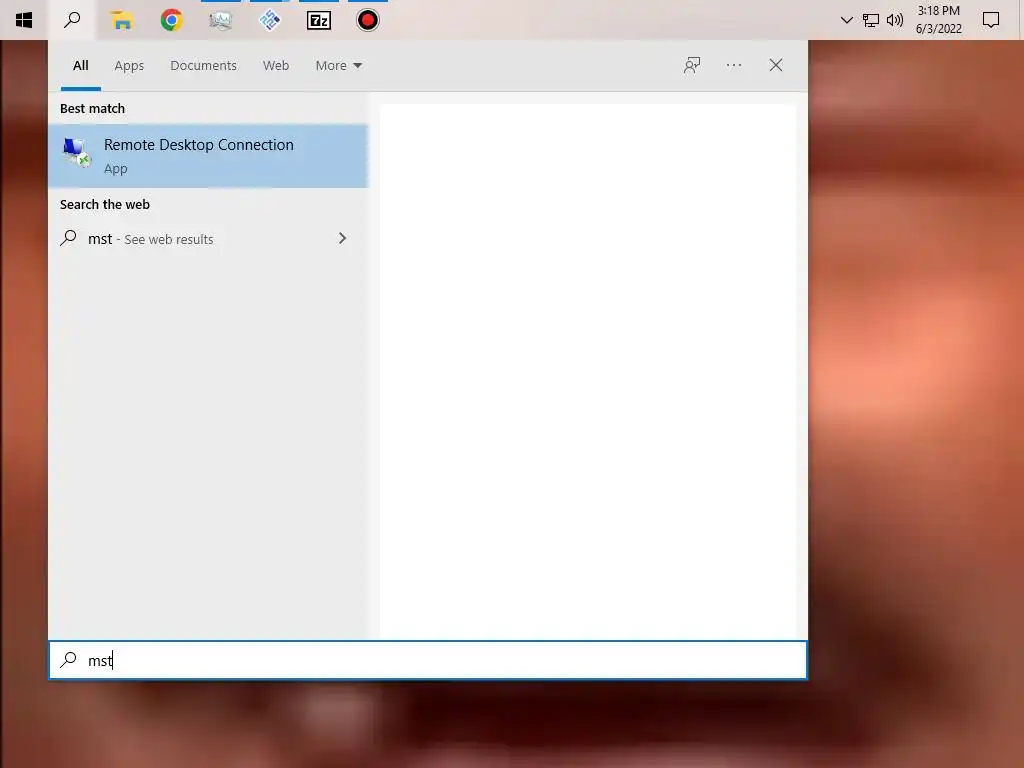Switch to the Documents search tab
1024x768 pixels.
tap(203, 65)
